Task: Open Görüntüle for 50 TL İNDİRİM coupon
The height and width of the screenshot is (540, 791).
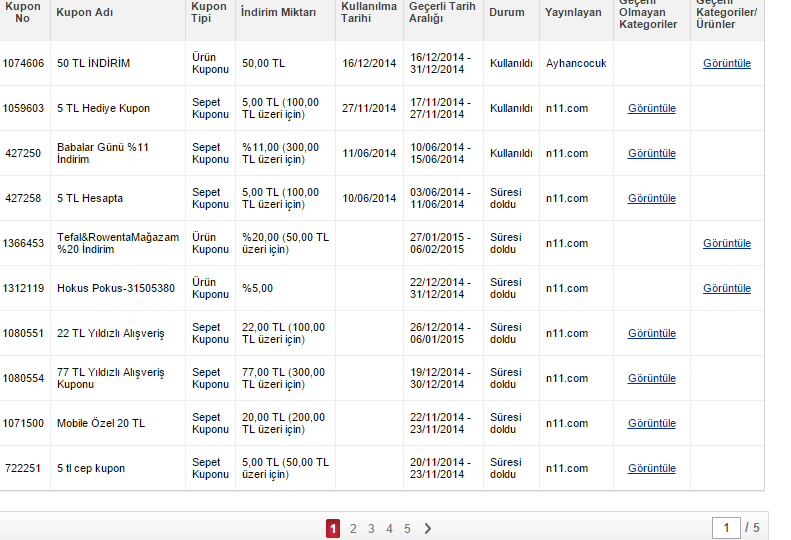Action: (726, 63)
